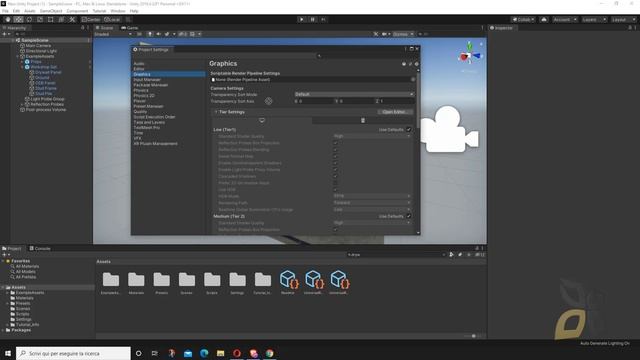Open gear menu in Graphics settings header
The height and width of the screenshot is (360, 640).
point(416,64)
